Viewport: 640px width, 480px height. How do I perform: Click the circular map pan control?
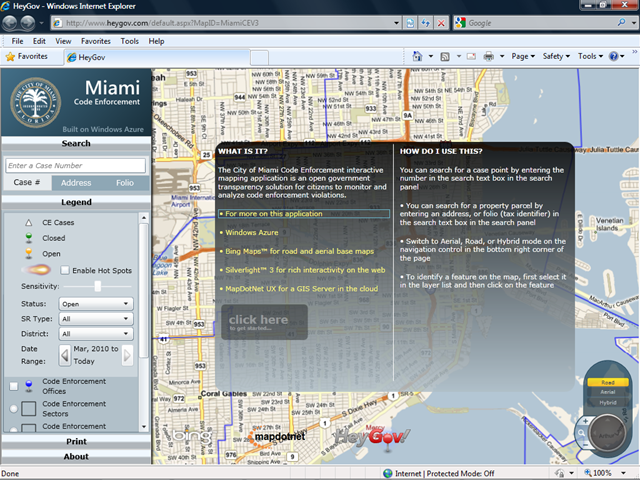pyautogui.click(x=607, y=435)
